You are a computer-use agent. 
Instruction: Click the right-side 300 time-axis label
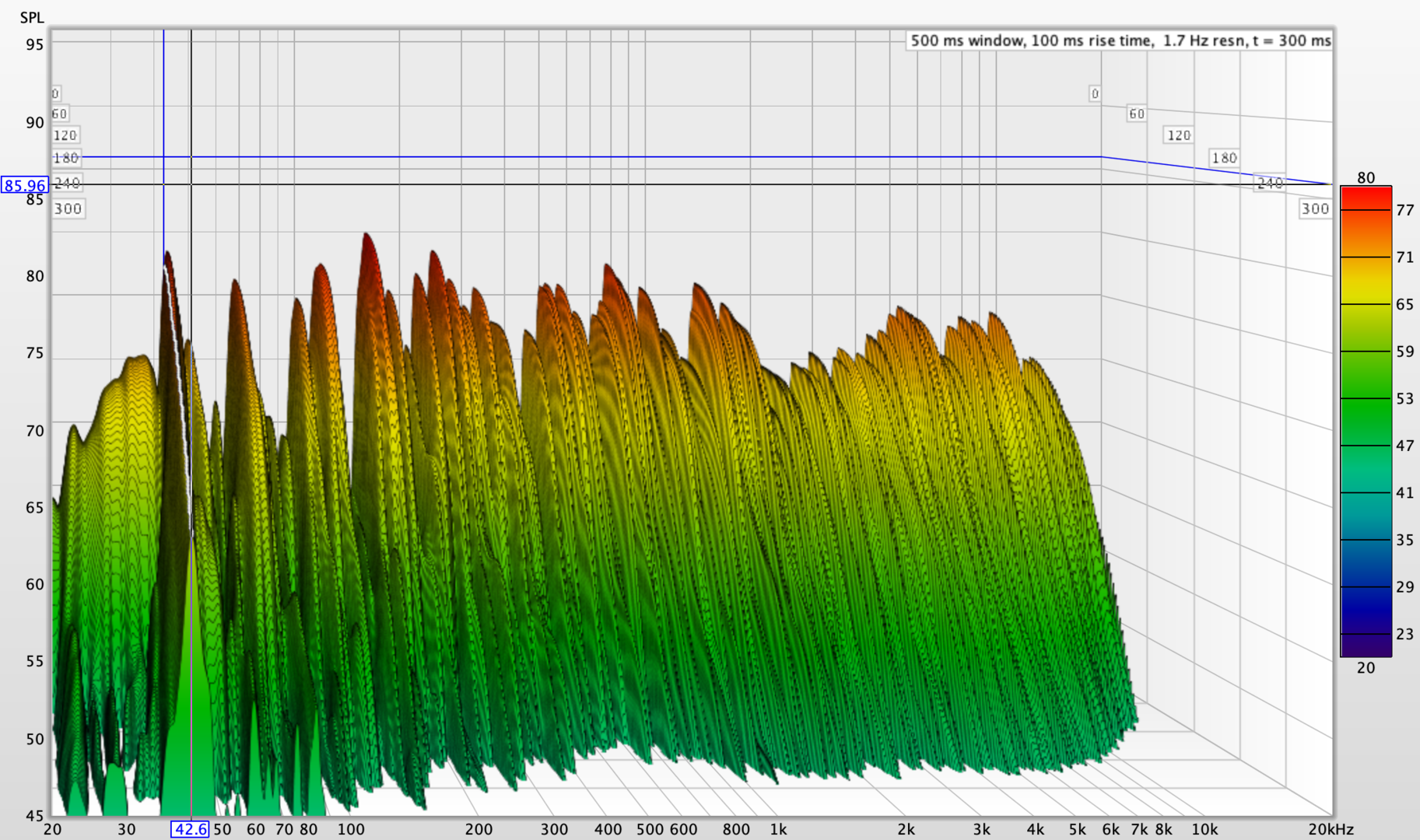click(x=1315, y=208)
